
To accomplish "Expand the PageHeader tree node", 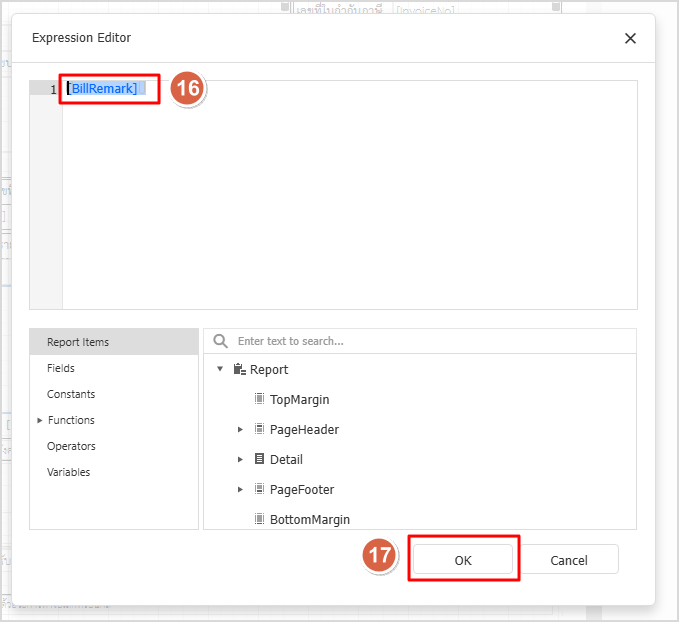I will click(240, 429).
